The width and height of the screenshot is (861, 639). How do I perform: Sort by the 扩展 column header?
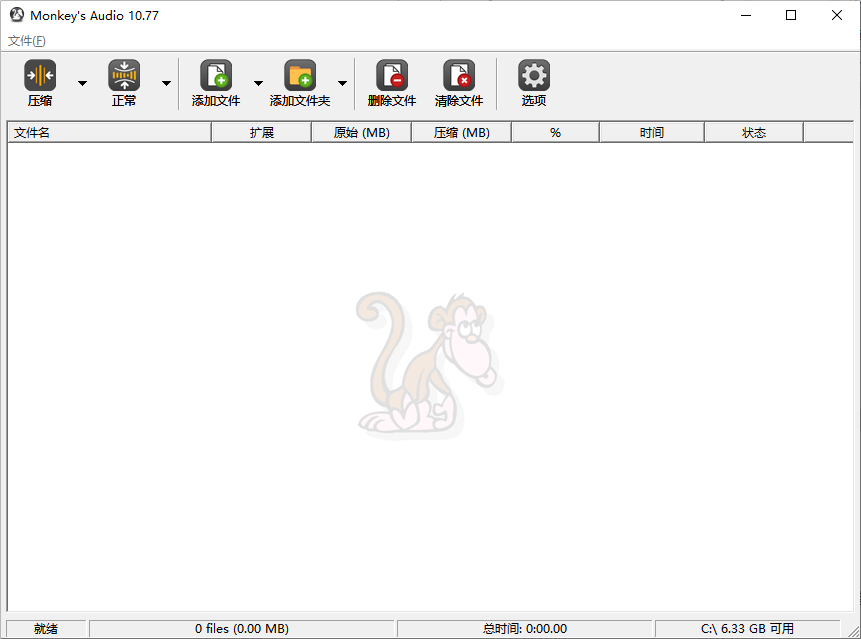260,131
